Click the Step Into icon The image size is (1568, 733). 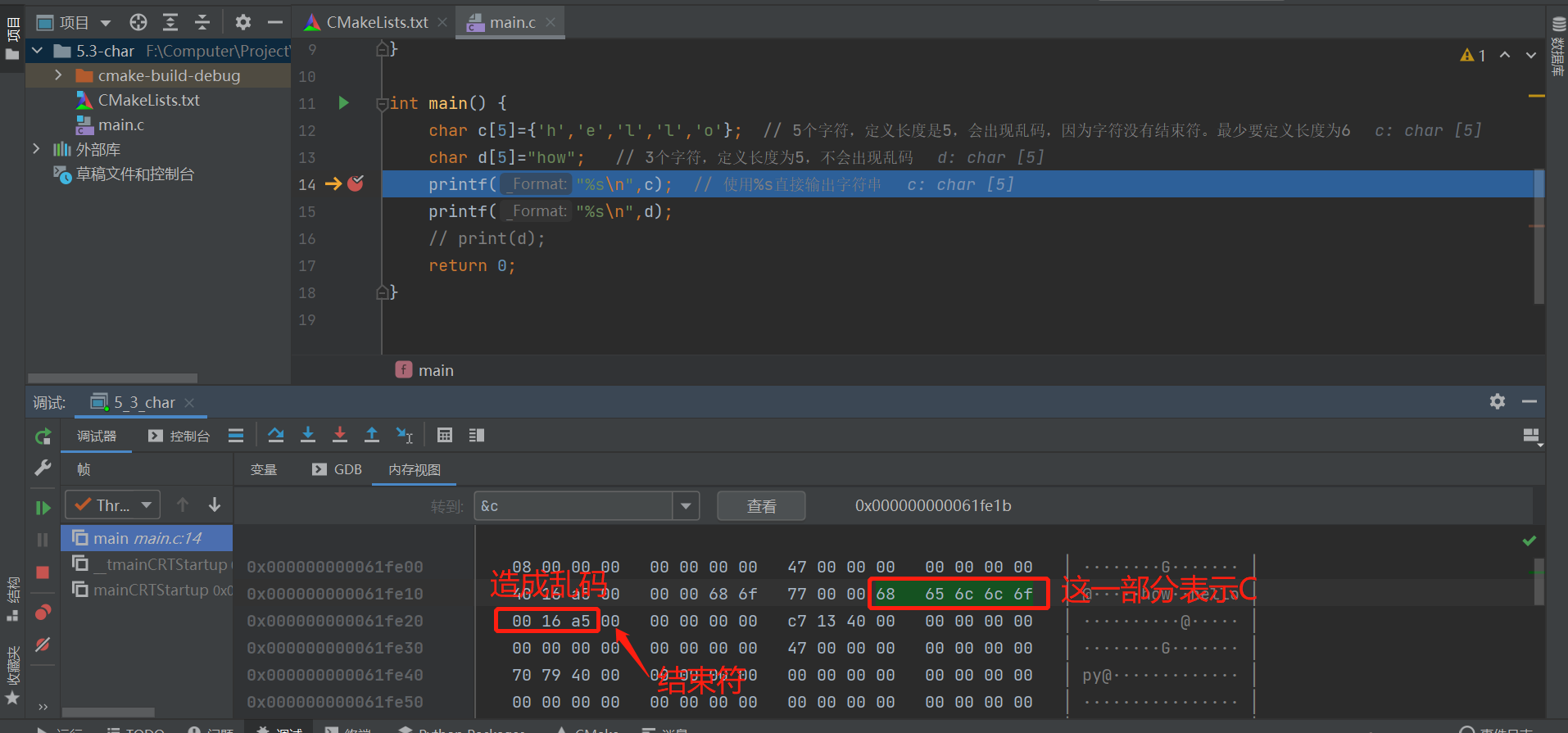(308, 435)
